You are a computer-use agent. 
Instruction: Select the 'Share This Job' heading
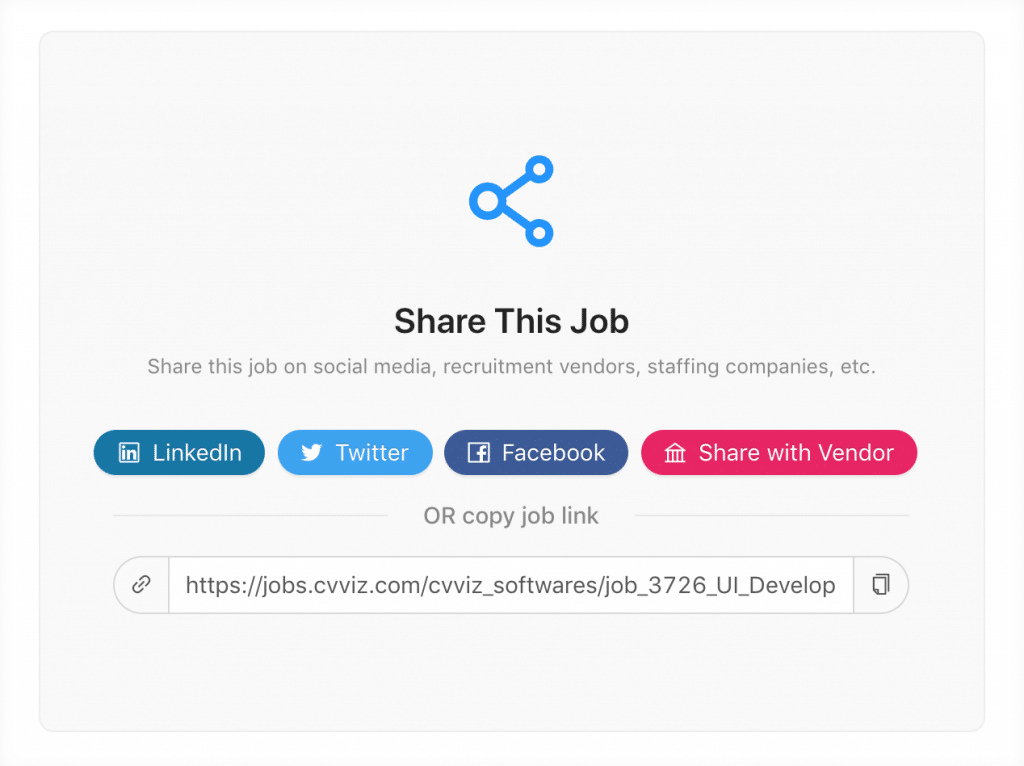[x=511, y=321]
